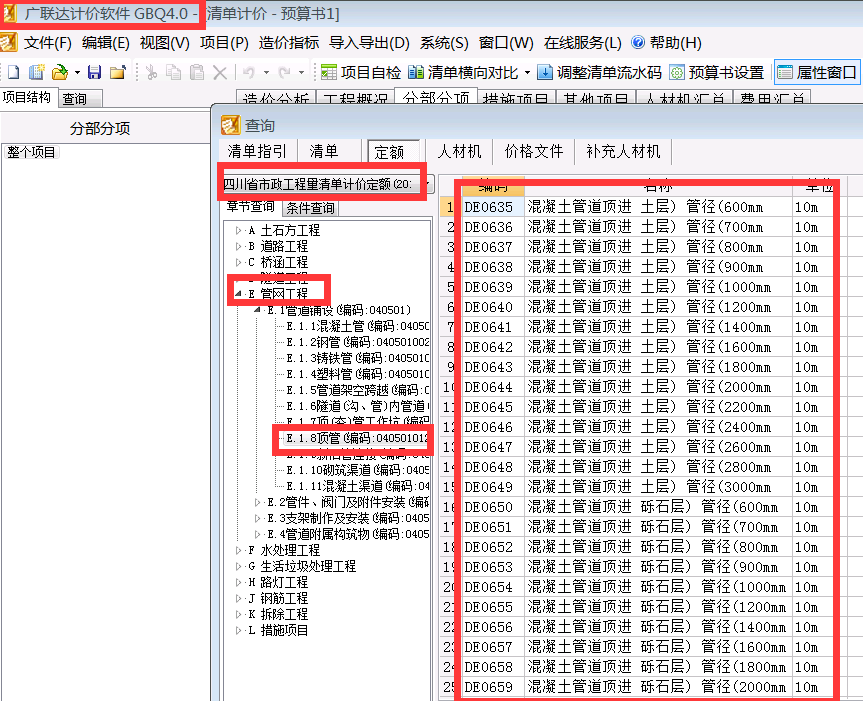Click 调整清单流水码 toolbar button

click(599, 73)
